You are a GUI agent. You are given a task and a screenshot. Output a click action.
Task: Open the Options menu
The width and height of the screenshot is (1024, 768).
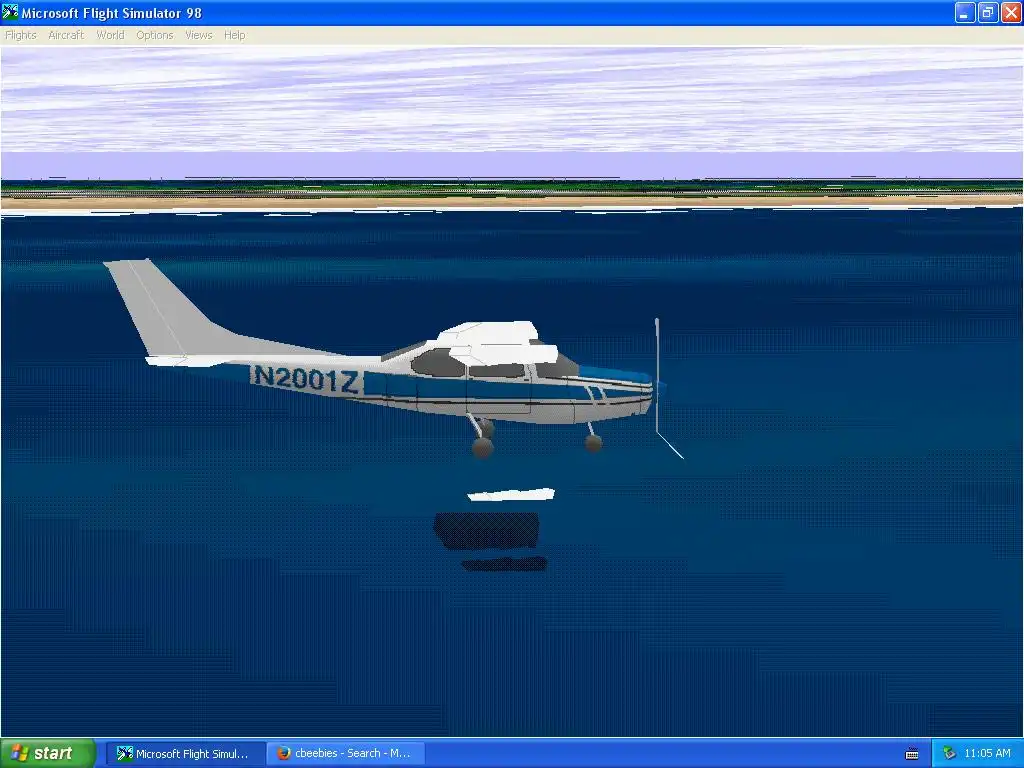[155, 35]
